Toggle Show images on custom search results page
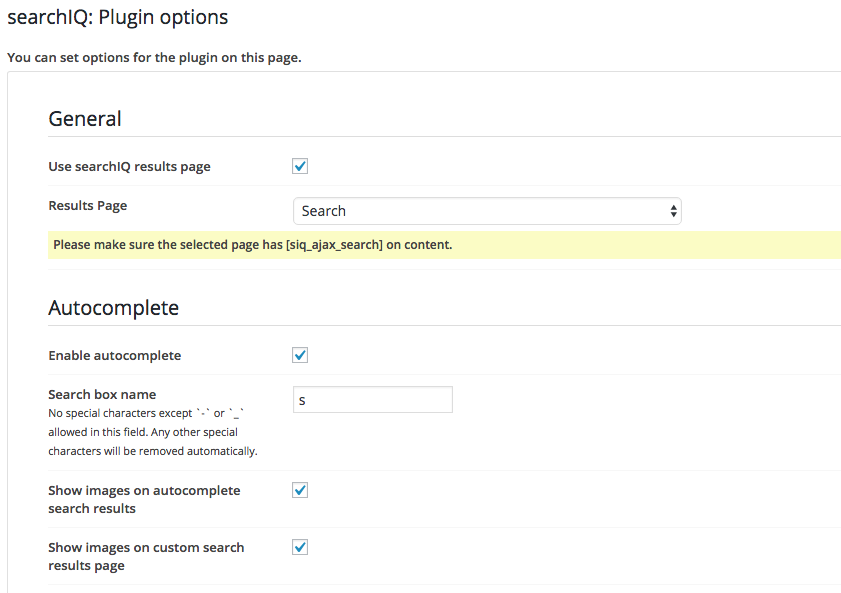 [300, 547]
